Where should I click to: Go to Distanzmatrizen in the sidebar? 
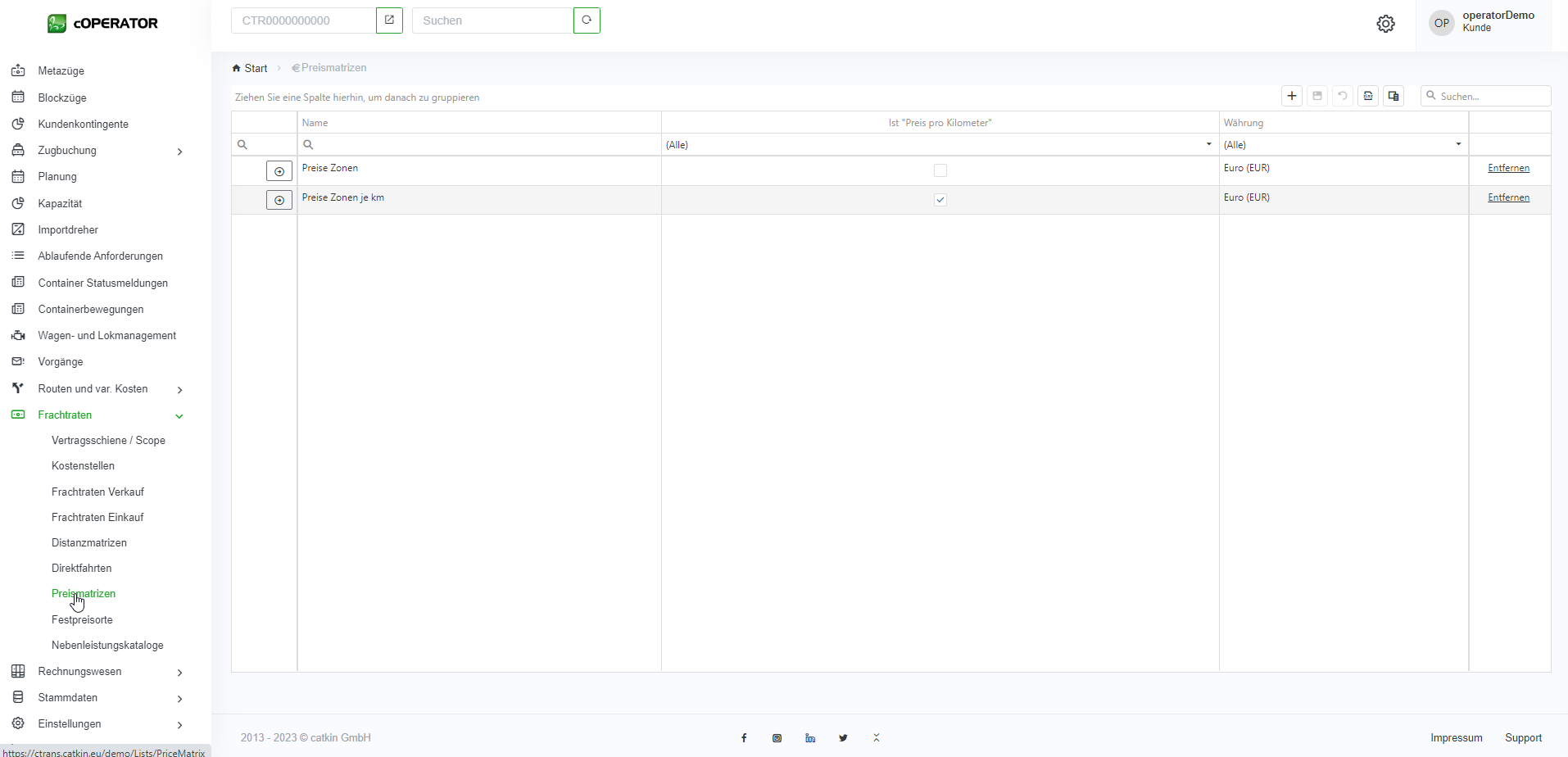click(89, 542)
